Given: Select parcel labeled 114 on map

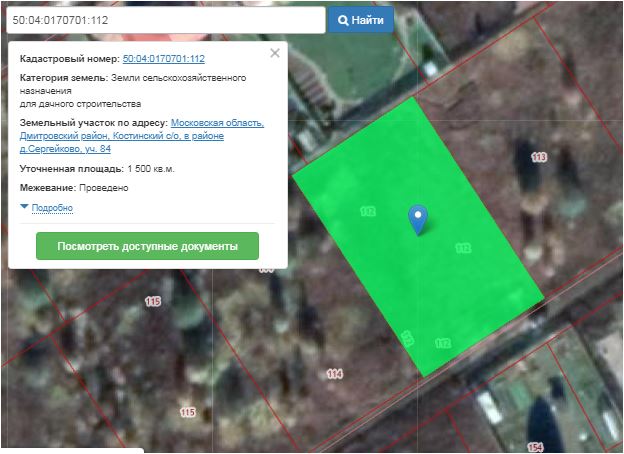Looking at the screenshot, I should coord(334,373).
